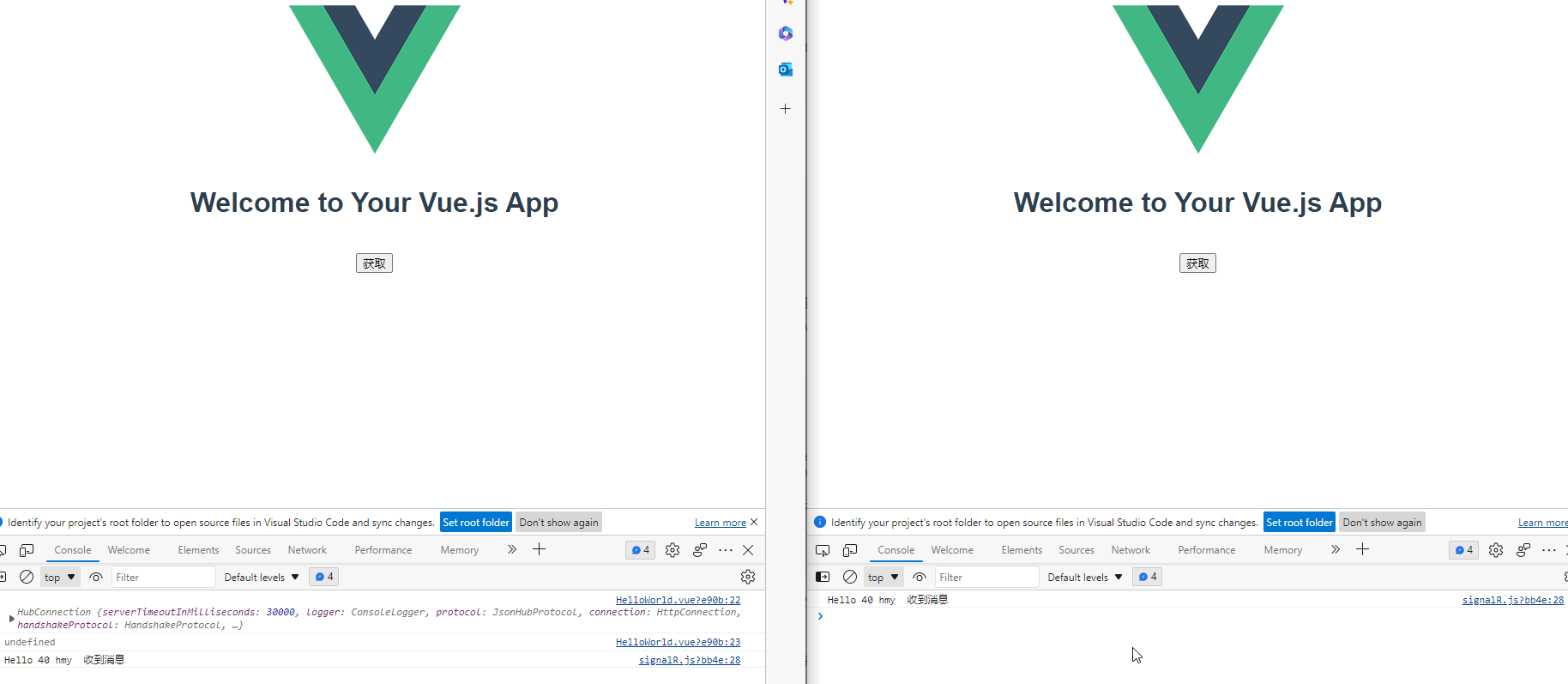Open the three-dot customize menu in right DevTools
1568x684 pixels.
pos(1549,550)
